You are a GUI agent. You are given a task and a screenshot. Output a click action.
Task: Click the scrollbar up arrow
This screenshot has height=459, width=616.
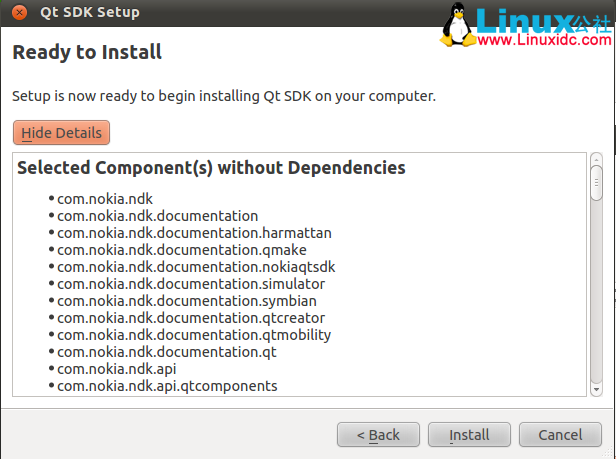click(596, 160)
